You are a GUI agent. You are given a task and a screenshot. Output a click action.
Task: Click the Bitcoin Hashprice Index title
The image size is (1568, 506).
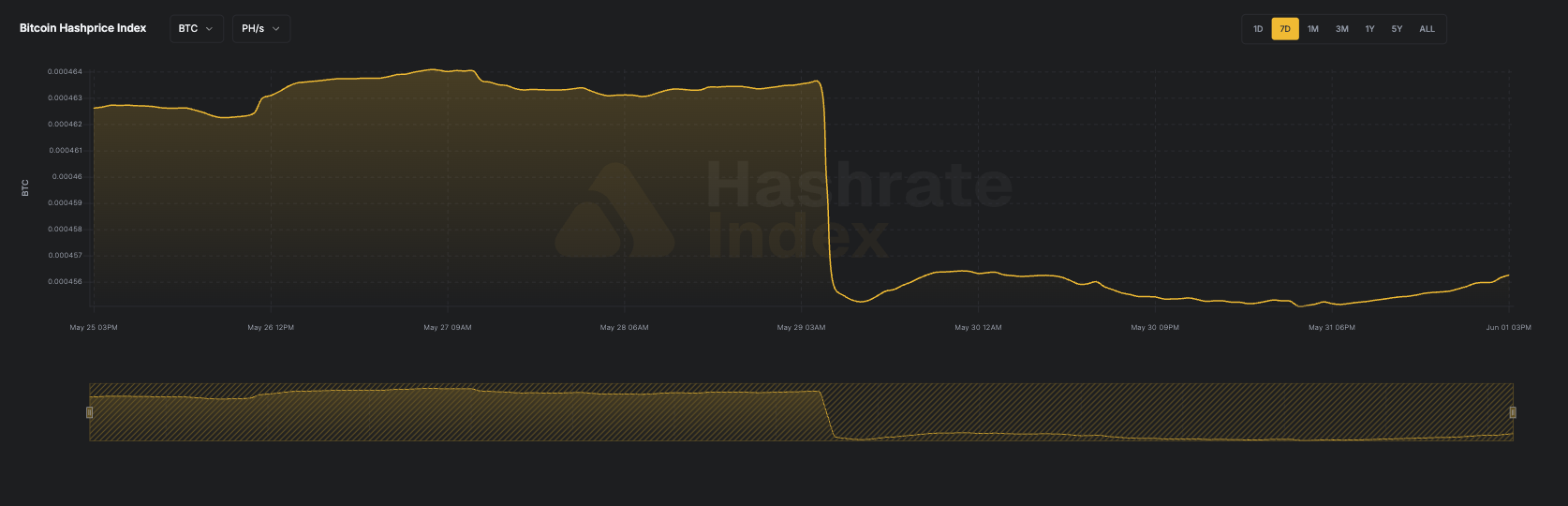click(x=83, y=28)
